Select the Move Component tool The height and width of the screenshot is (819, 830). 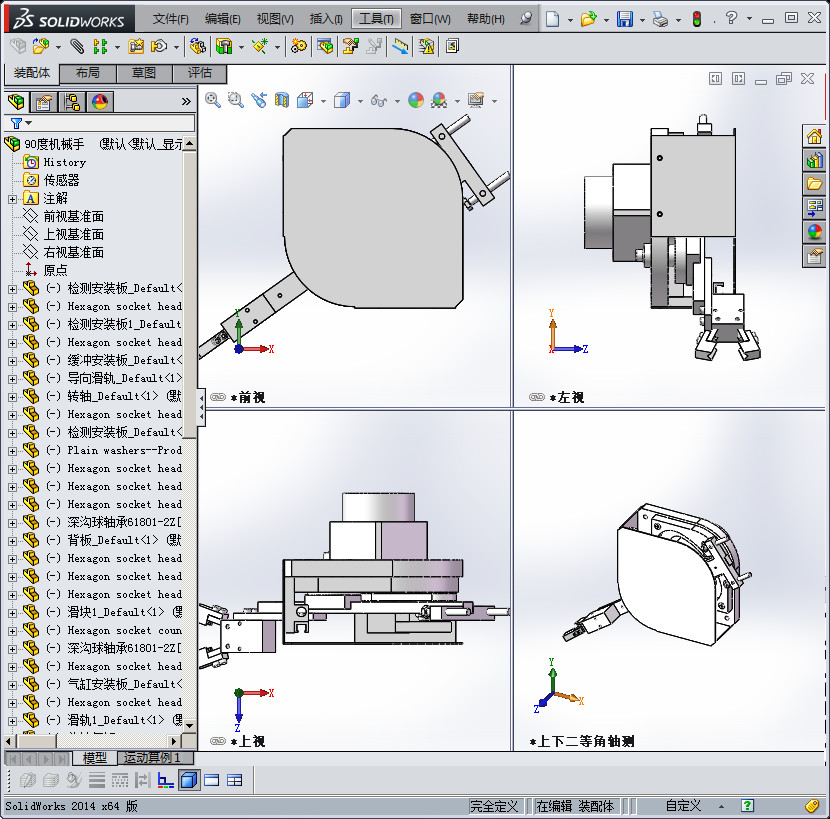coord(159,47)
